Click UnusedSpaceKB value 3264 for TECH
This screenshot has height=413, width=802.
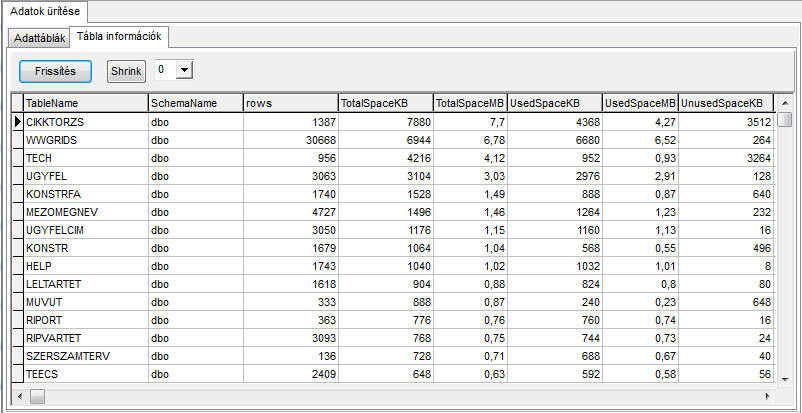pos(726,158)
